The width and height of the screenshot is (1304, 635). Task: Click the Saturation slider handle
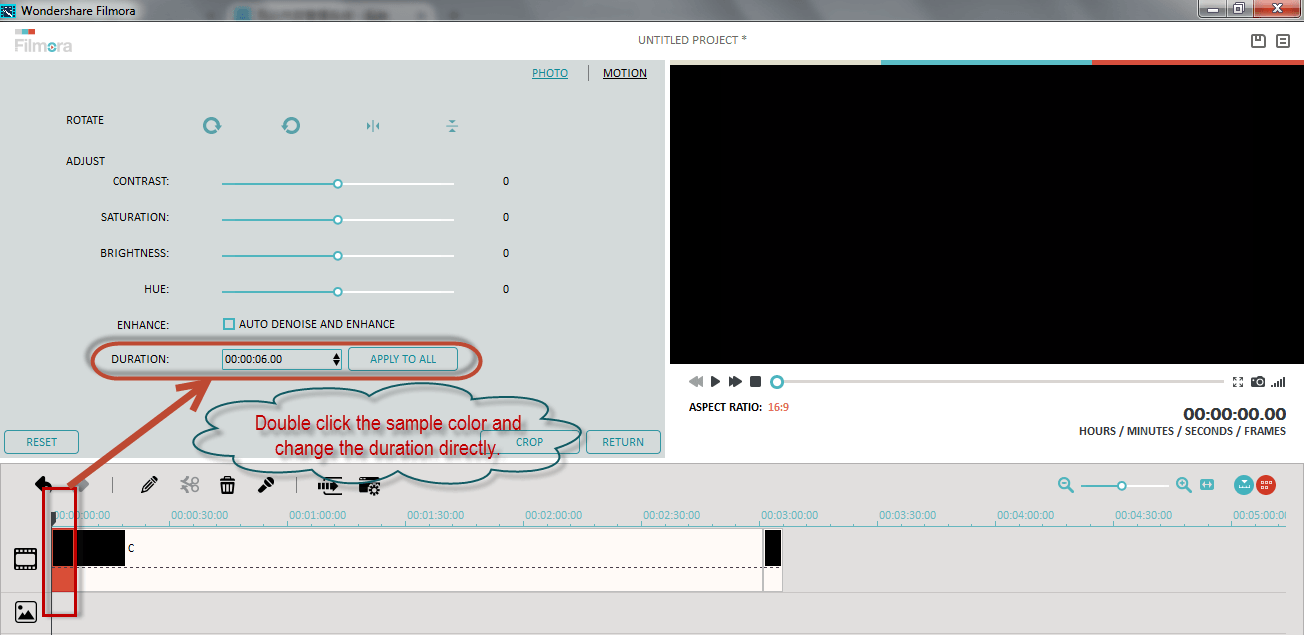coord(338,220)
